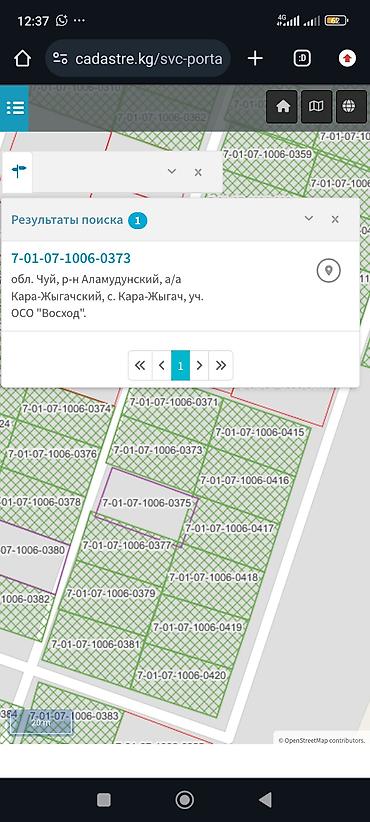Select parcel 7-01-07-1006-0419 on map
This screenshot has width=370, height=822.
198,627
